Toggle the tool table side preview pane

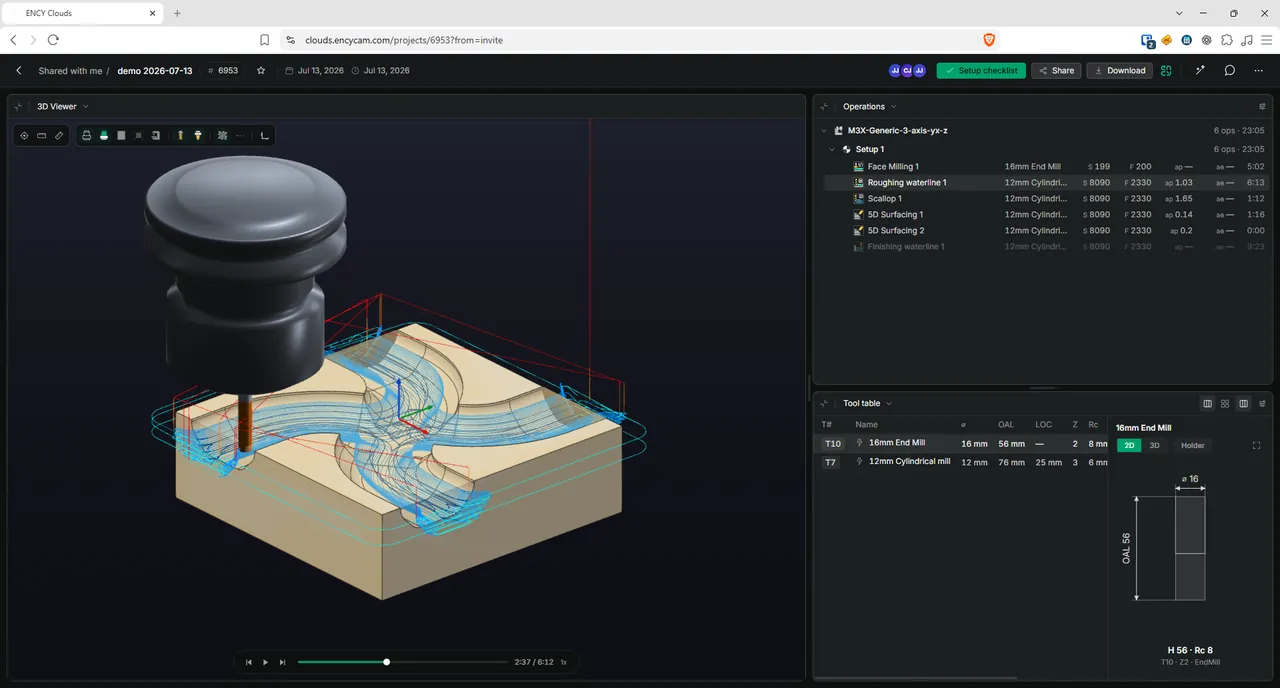pyautogui.click(x=1243, y=403)
